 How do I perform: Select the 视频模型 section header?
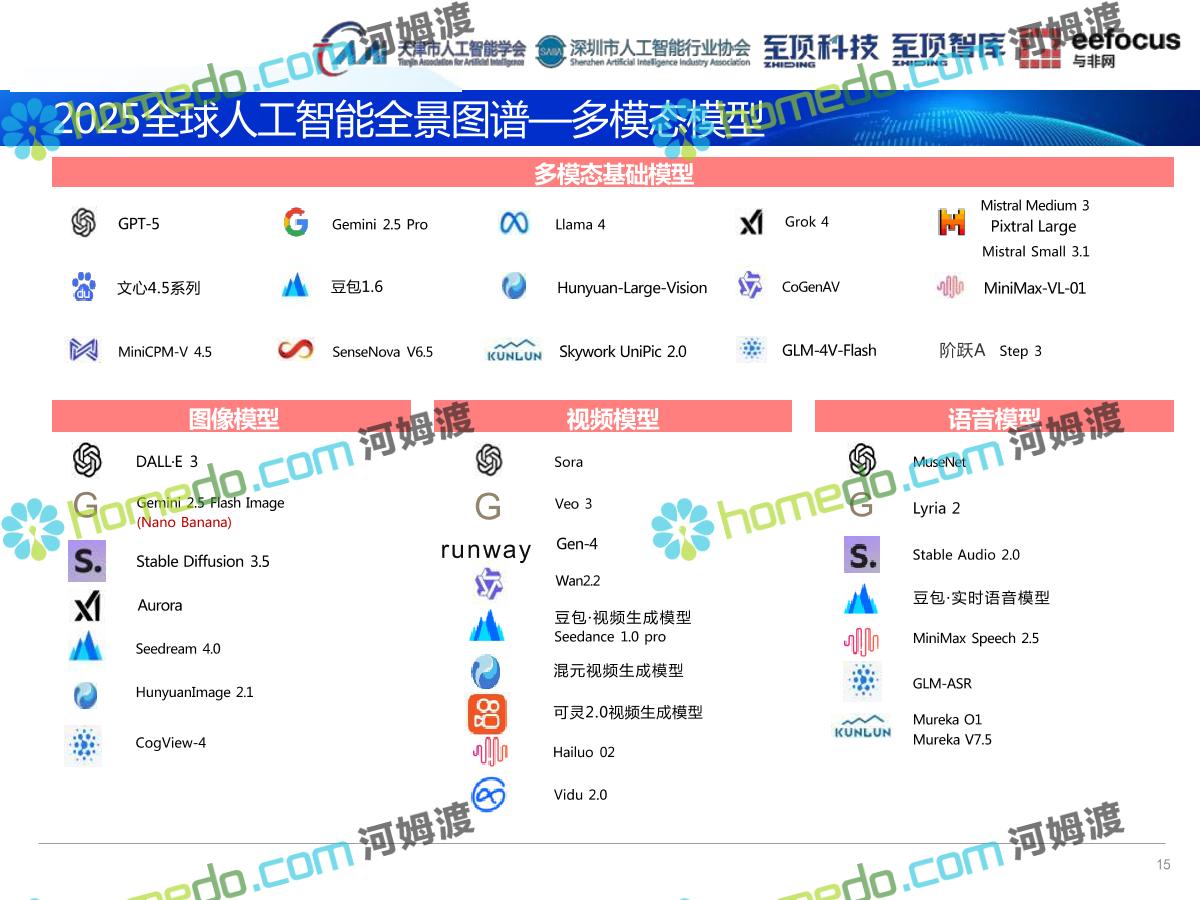612,418
